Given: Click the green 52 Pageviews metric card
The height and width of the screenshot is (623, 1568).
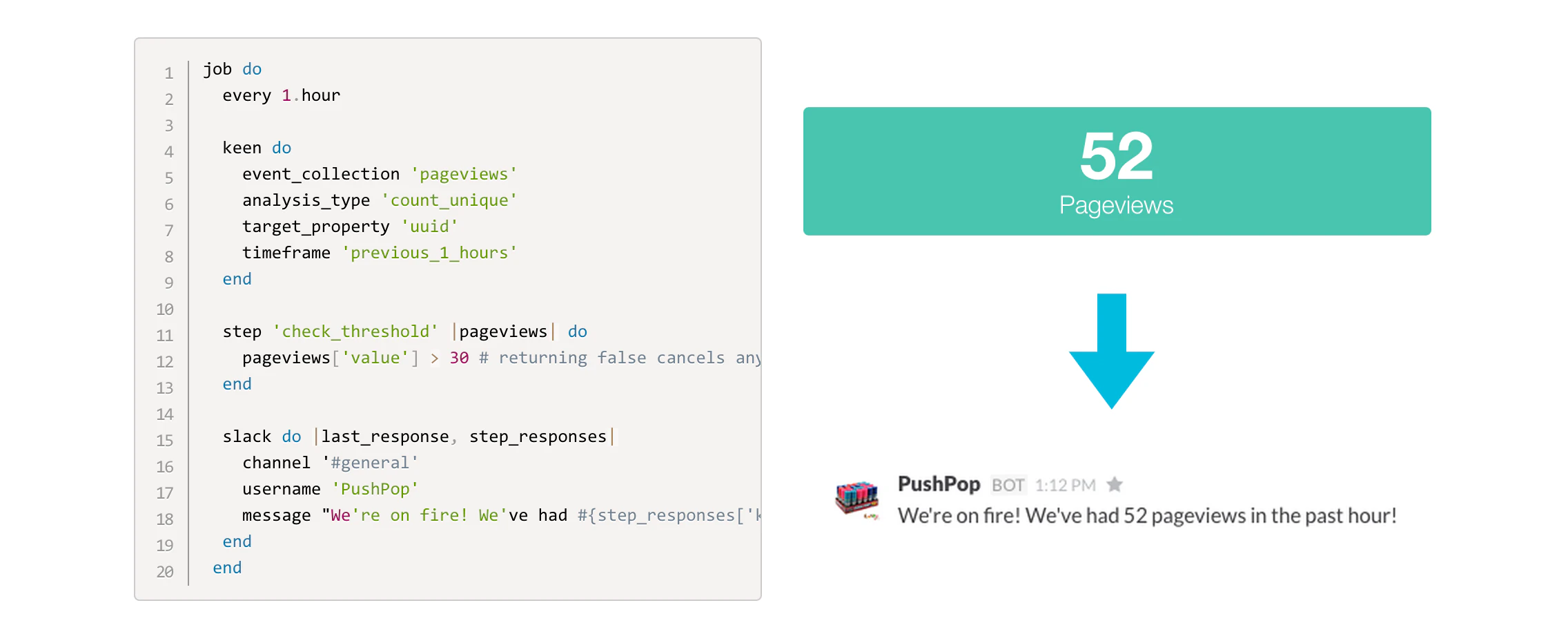Looking at the screenshot, I should click(1117, 171).
